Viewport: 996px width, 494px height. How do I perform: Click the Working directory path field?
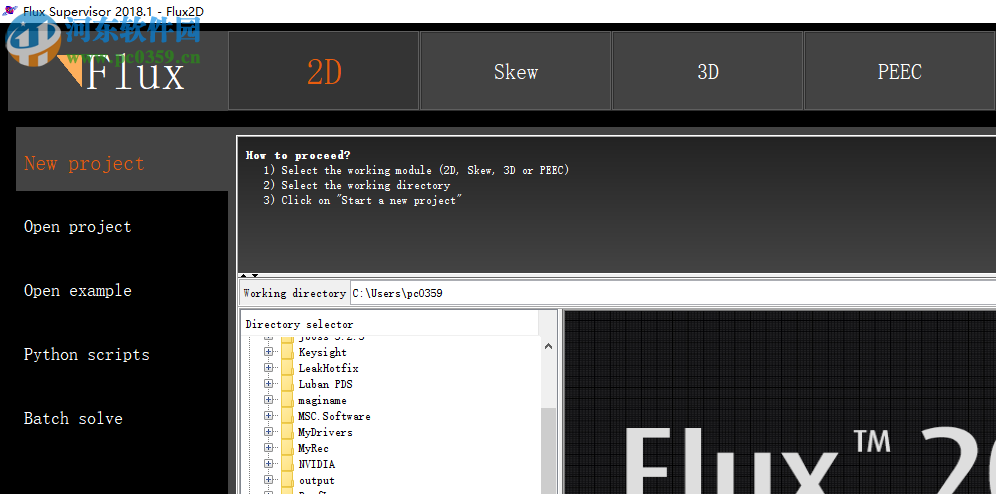[x=673, y=293]
